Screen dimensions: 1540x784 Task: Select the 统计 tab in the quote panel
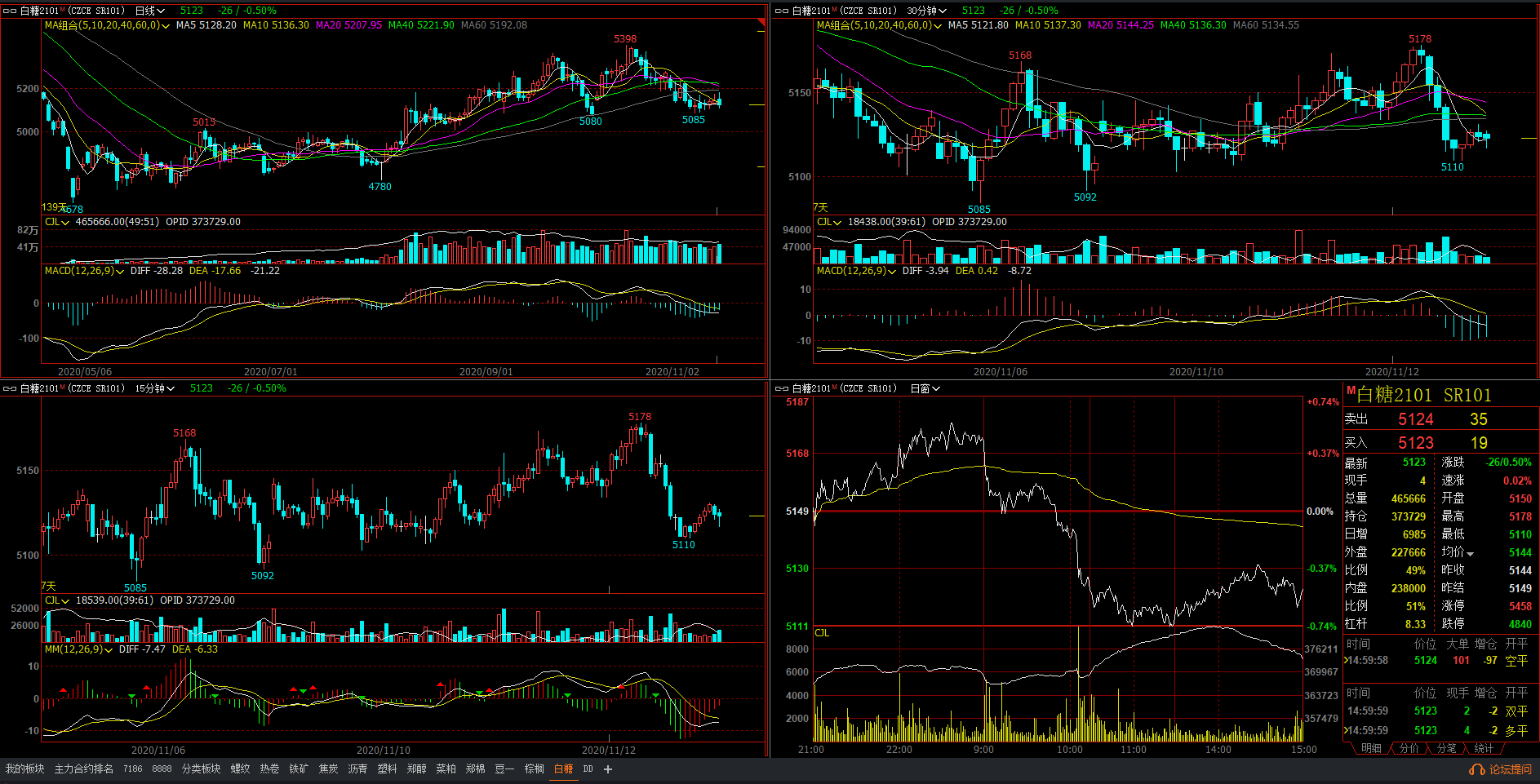coord(1484,748)
